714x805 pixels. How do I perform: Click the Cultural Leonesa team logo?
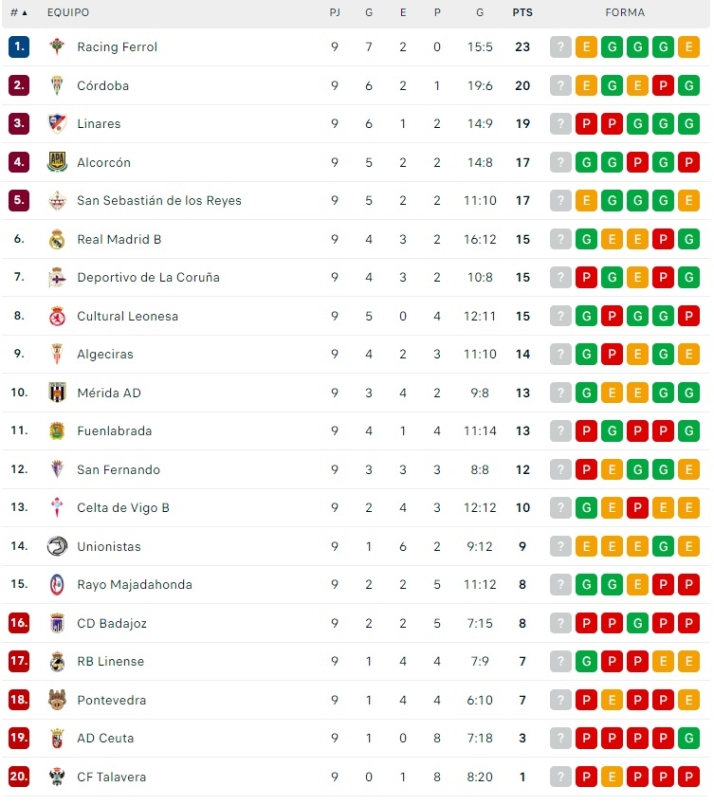pos(57,316)
